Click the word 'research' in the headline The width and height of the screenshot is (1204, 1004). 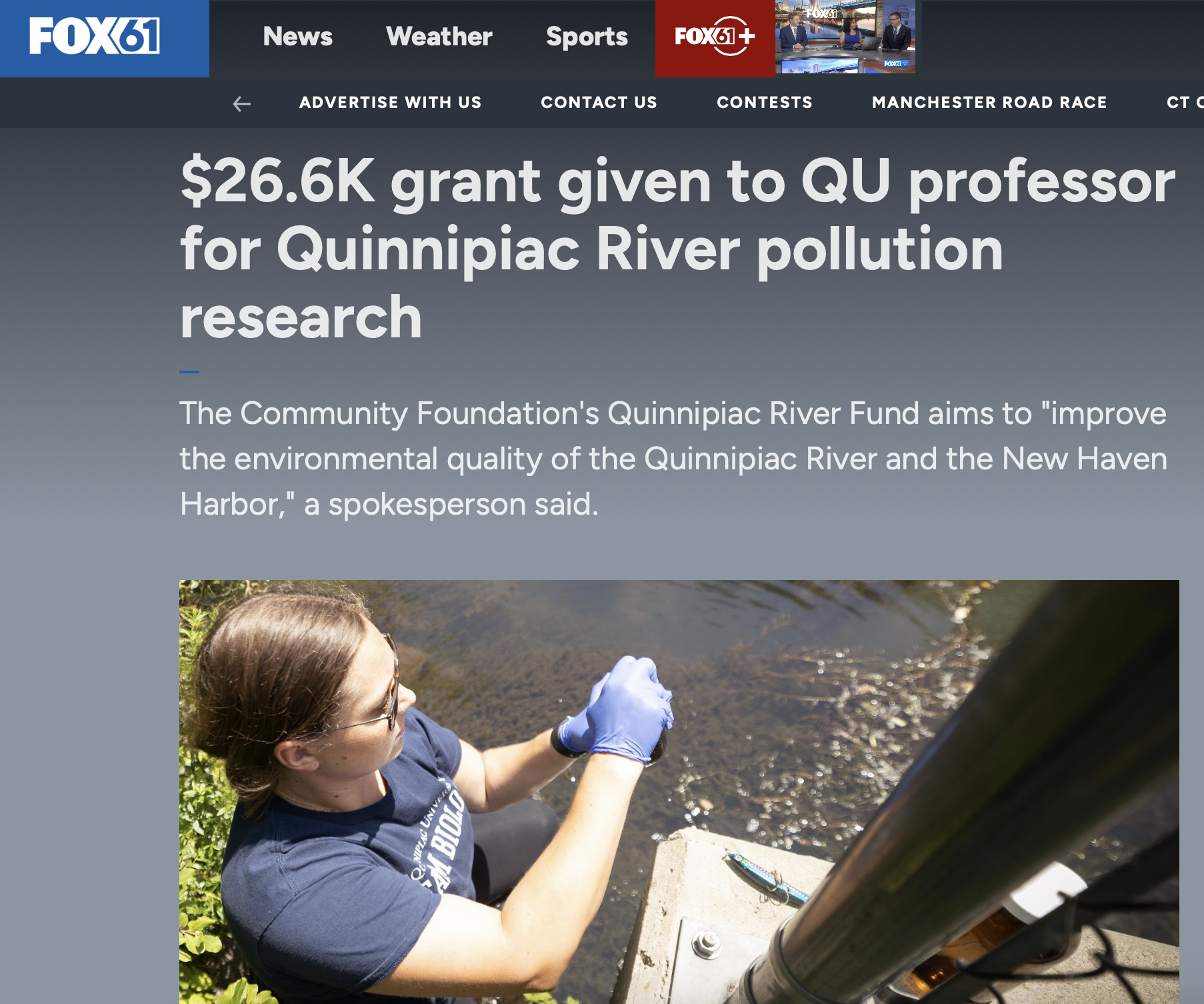point(301,317)
